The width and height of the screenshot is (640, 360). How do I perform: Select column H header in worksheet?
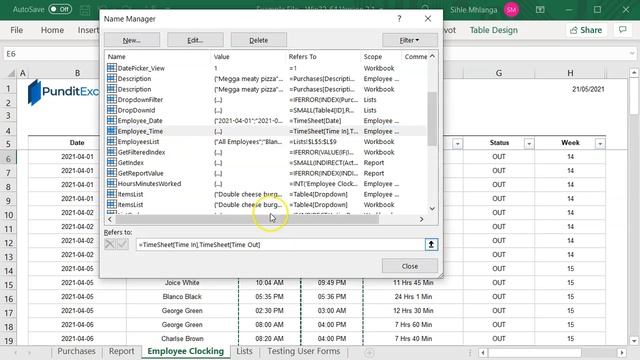click(570, 73)
